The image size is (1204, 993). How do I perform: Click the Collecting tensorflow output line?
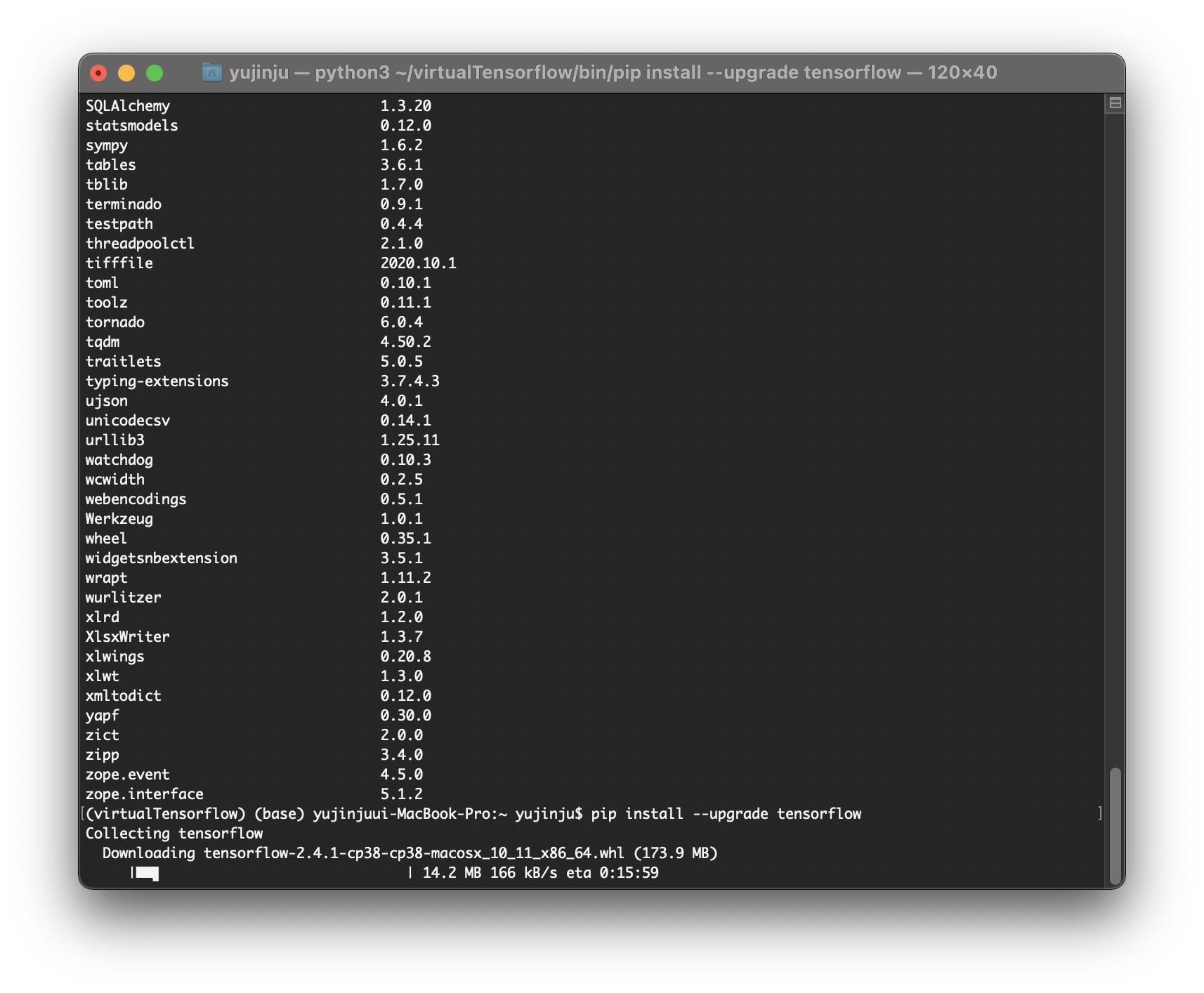click(x=174, y=834)
